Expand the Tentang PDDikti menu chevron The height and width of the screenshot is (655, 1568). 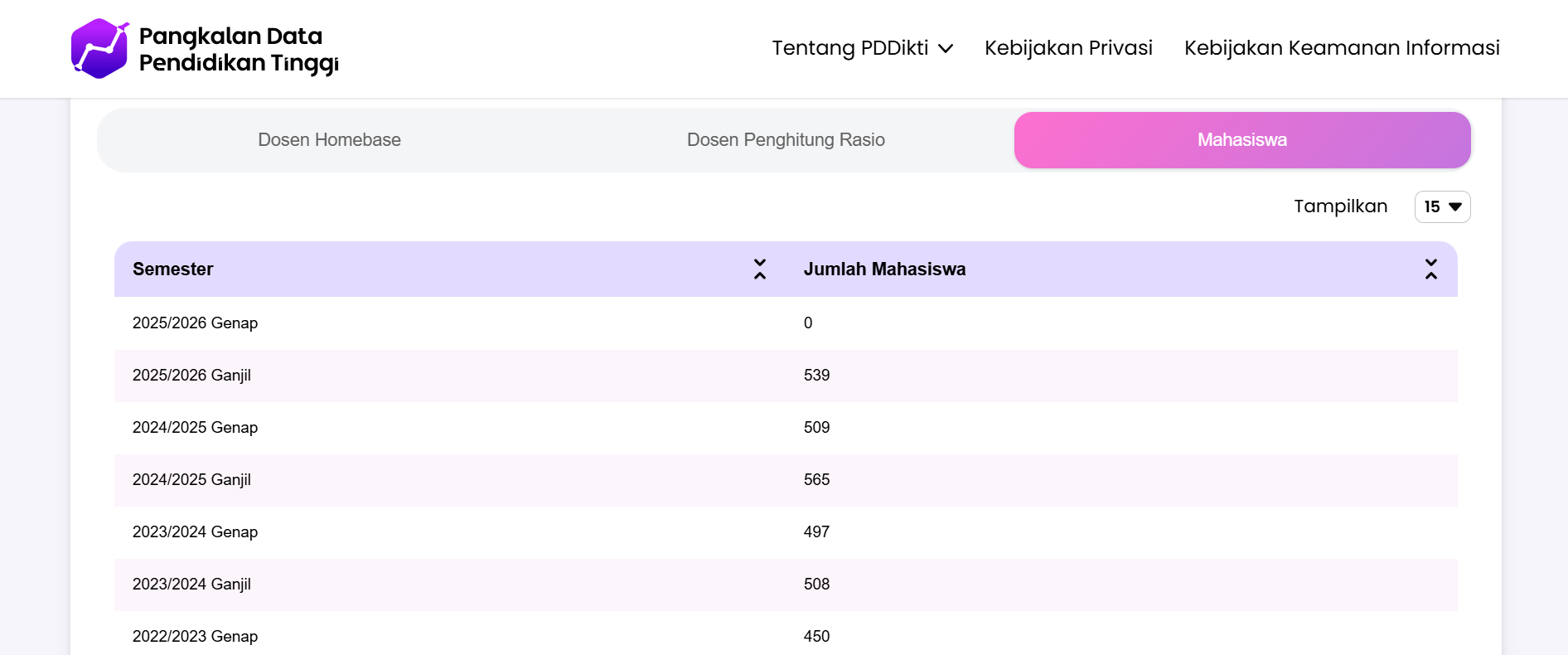click(946, 49)
